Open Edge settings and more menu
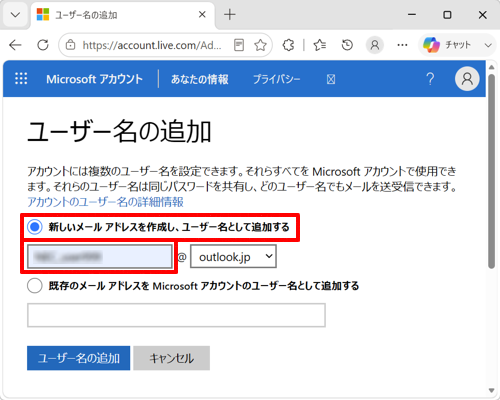Image resolution: width=500 pixels, height=400 pixels. (402, 45)
